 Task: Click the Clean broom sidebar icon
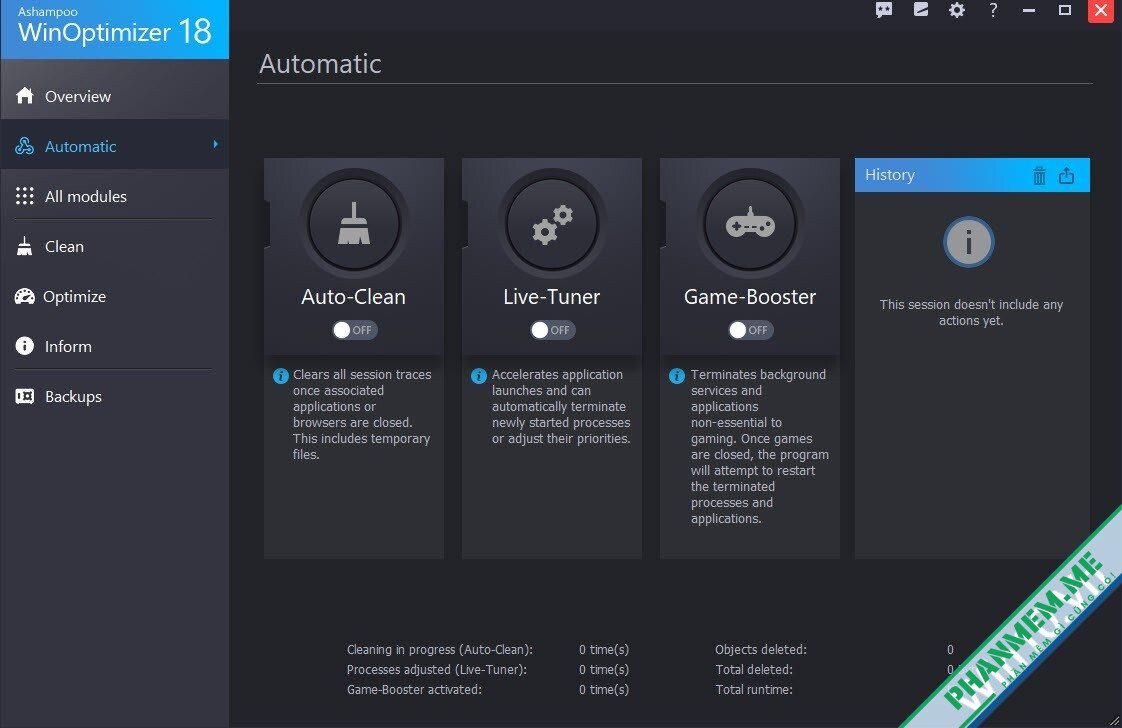(25, 246)
